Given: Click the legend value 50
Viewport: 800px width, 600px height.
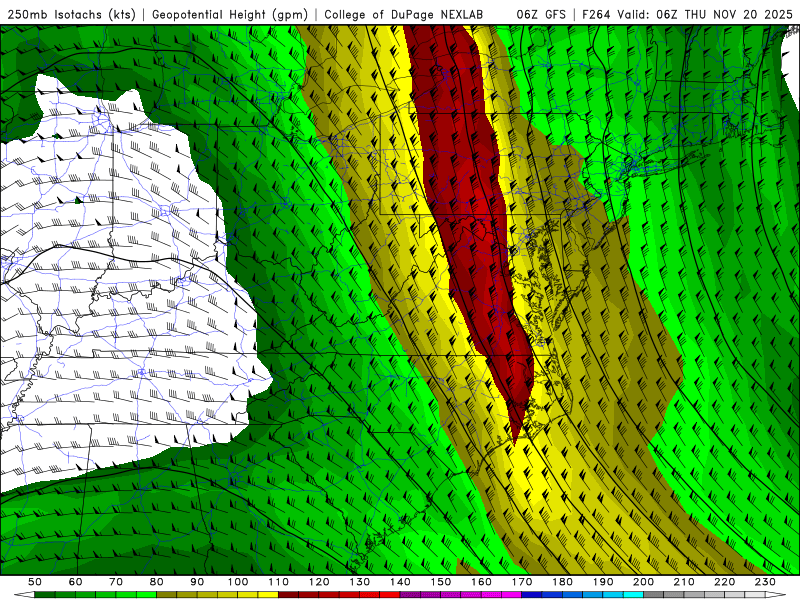Looking at the screenshot, I should 35,582.
